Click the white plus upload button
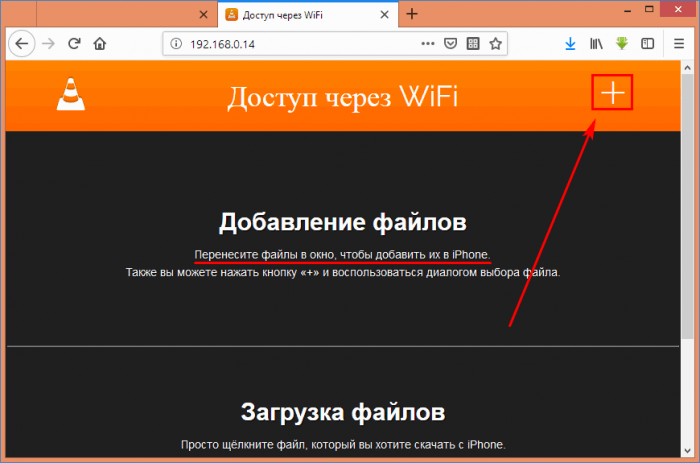 pyautogui.click(x=612, y=92)
